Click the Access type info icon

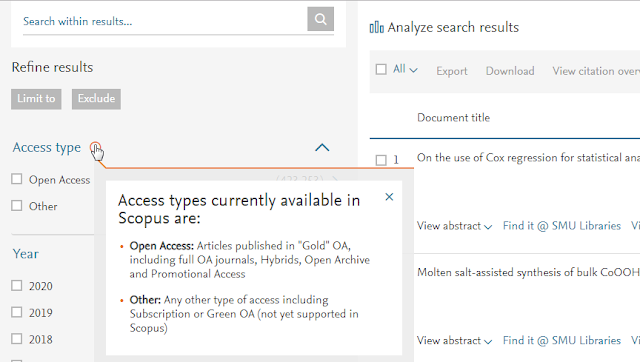click(x=95, y=147)
